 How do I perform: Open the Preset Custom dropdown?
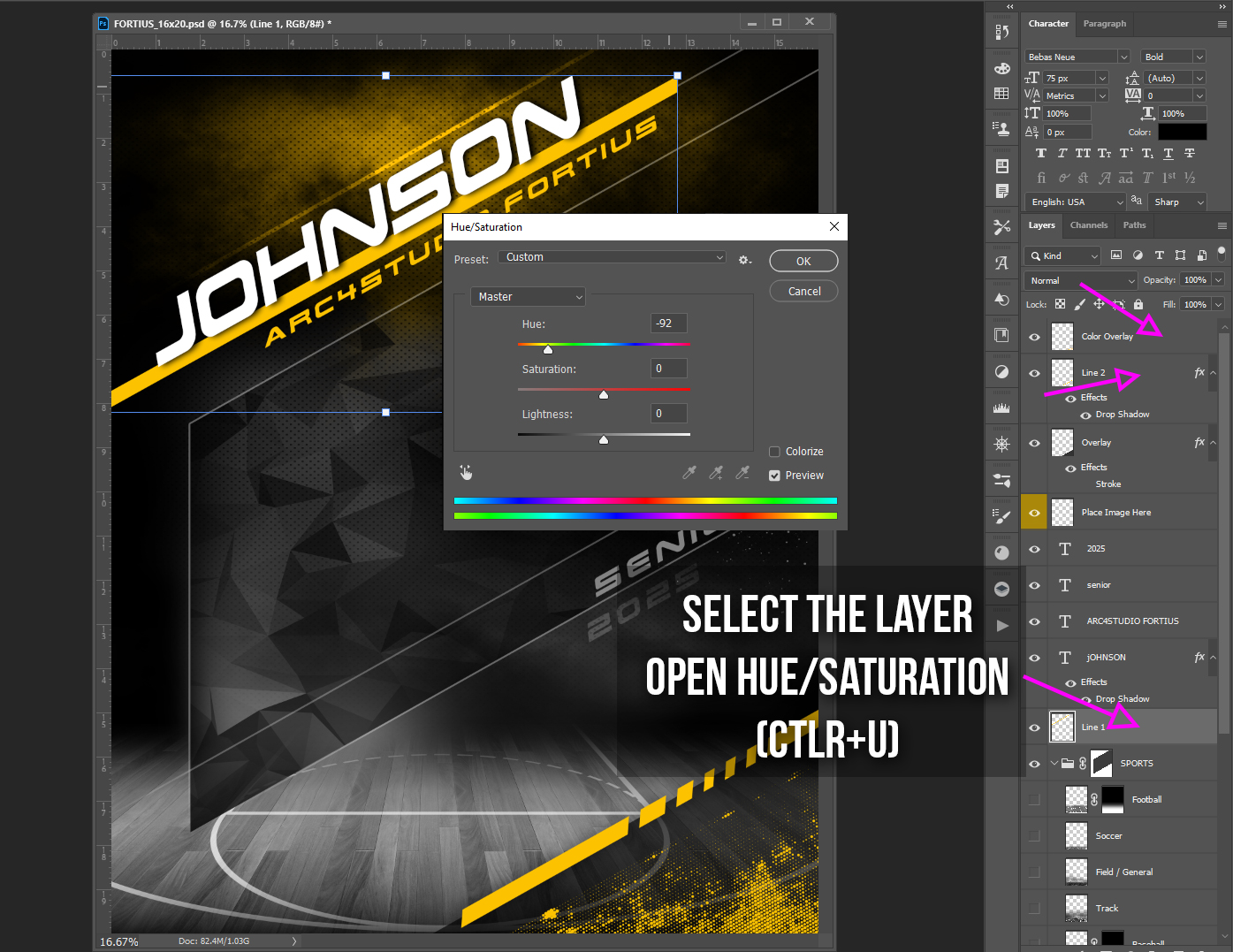pos(613,257)
